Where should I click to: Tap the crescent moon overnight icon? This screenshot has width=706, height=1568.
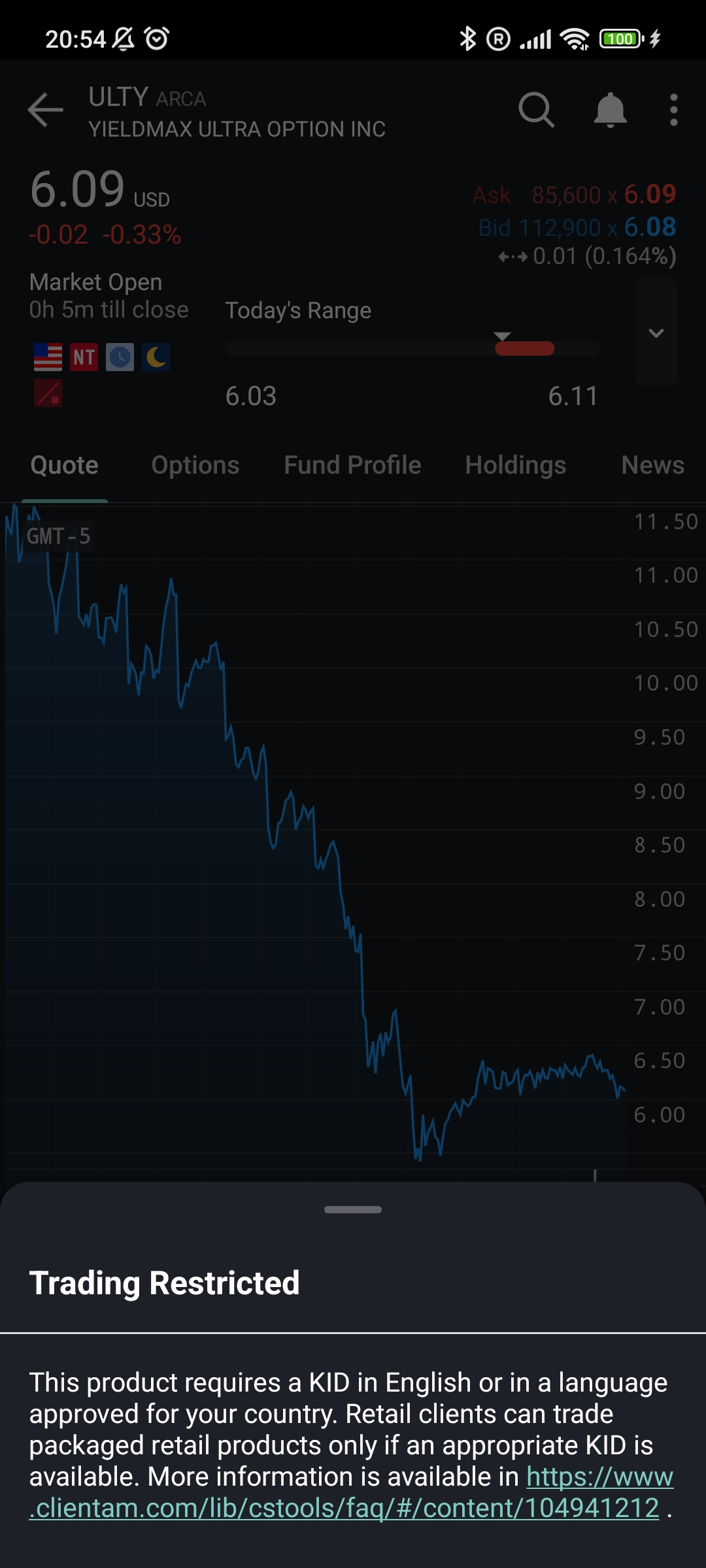click(156, 357)
